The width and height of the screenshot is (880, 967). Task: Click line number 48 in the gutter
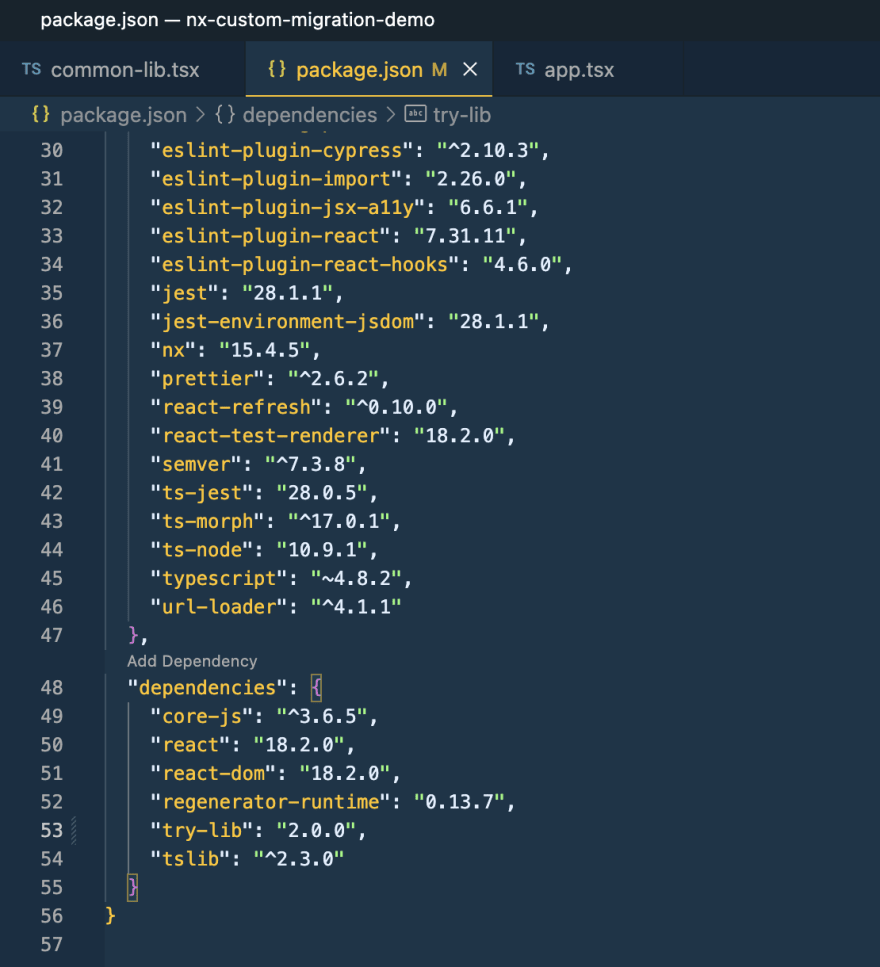tap(51, 688)
